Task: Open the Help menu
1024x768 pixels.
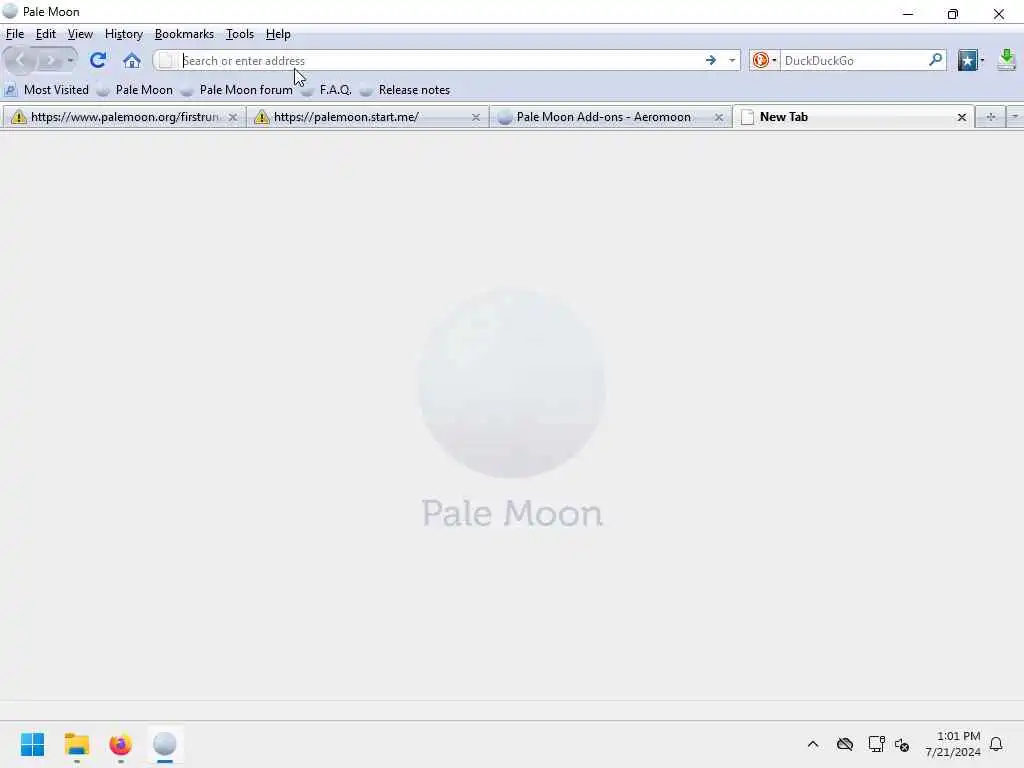Action: (278, 34)
